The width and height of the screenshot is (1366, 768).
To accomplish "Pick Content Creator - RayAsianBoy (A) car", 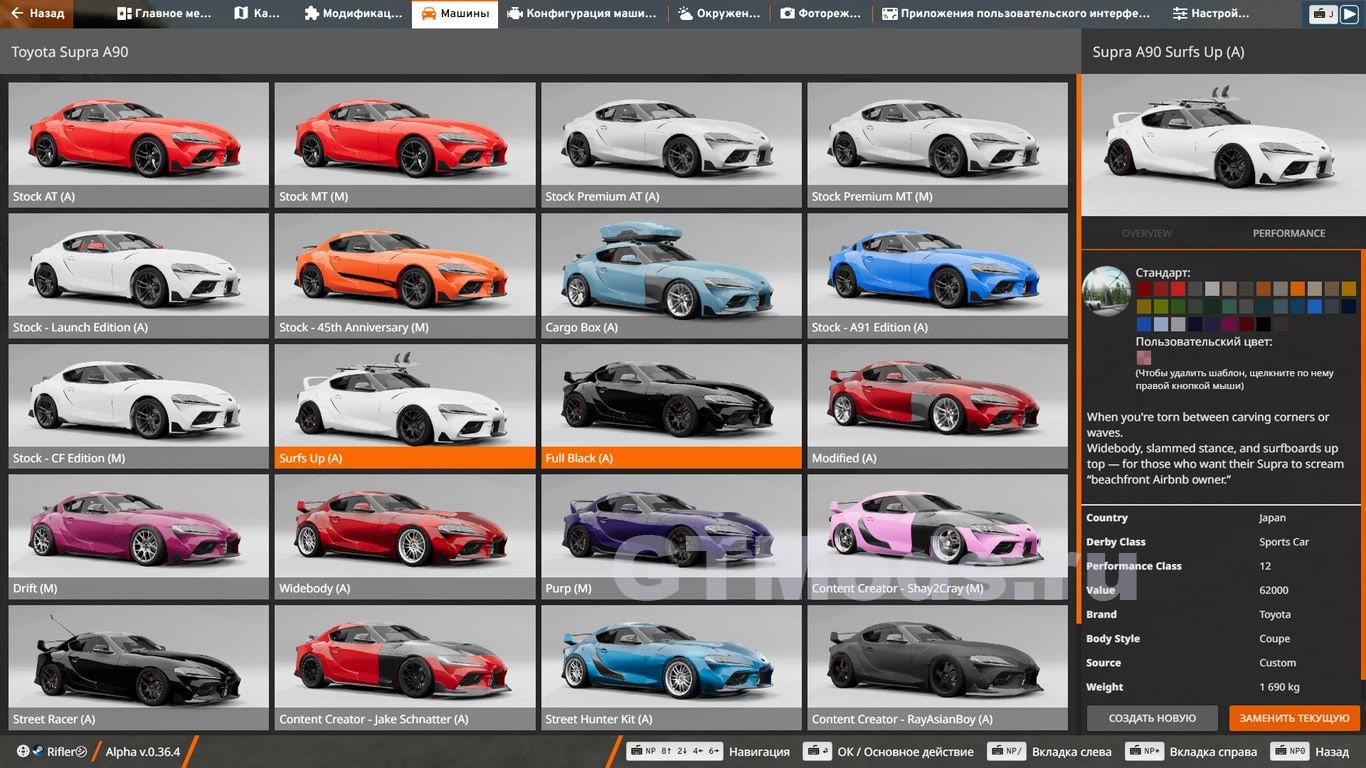I will (938, 667).
